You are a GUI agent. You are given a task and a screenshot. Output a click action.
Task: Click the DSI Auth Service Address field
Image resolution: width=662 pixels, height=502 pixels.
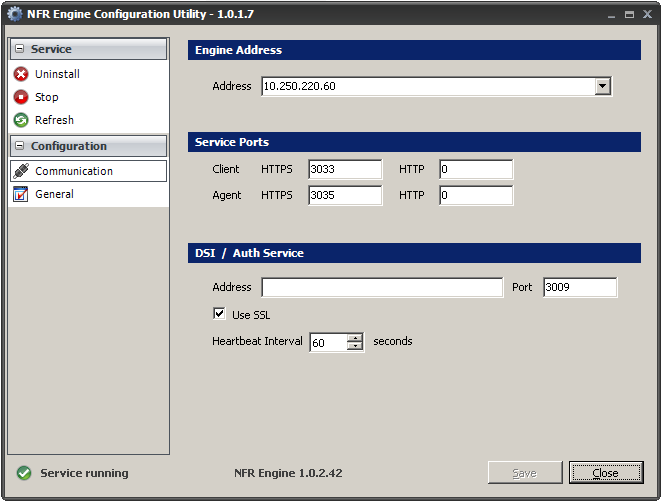(382, 288)
